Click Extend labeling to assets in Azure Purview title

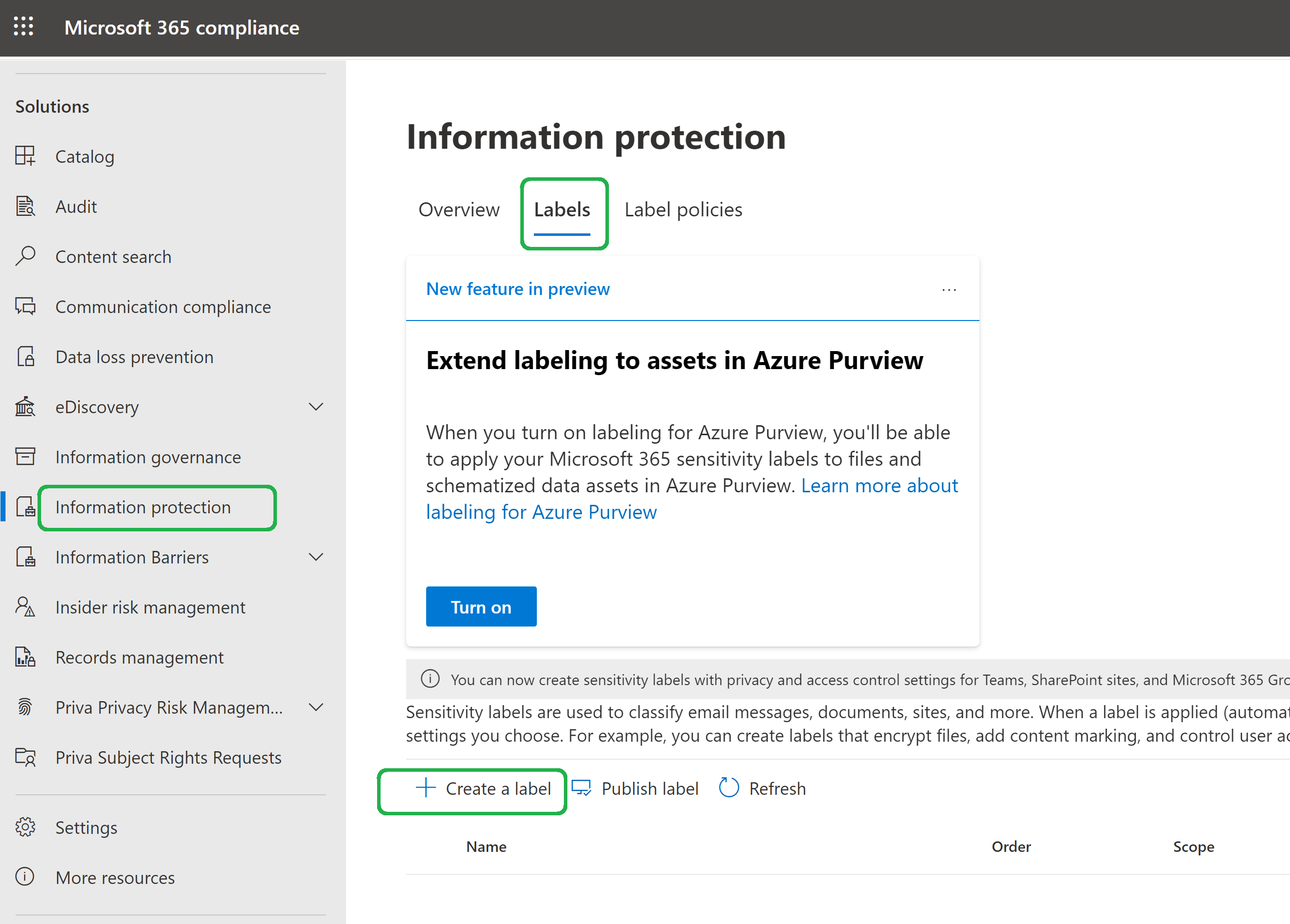tap(675, 360)
